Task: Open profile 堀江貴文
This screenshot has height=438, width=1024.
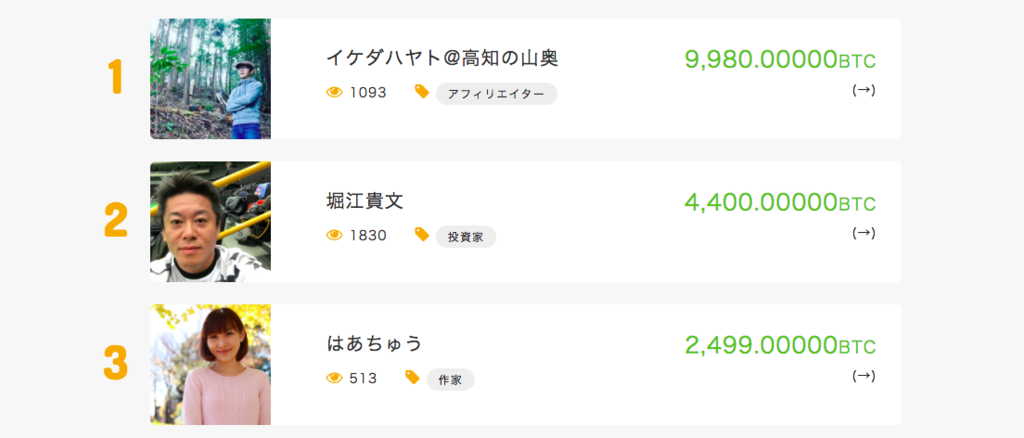Action: [364, 201]
